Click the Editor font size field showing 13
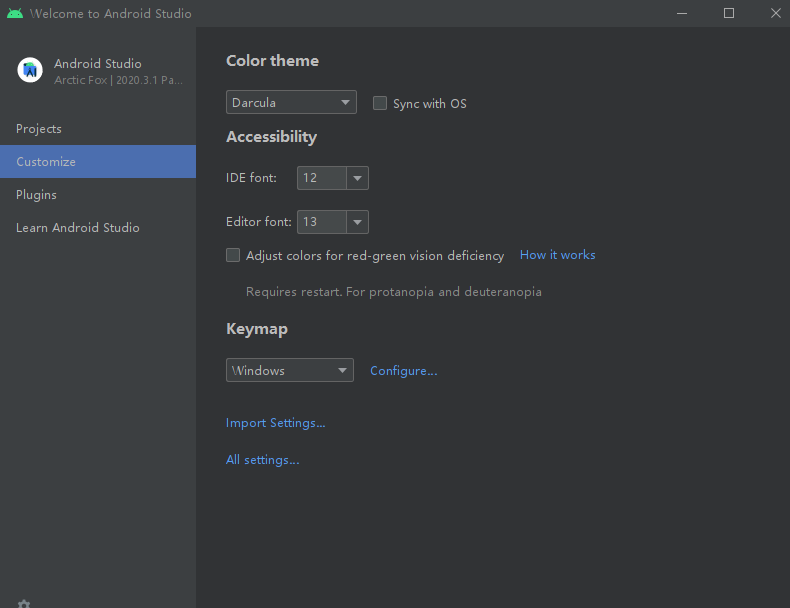790x608 pixels. click(322, 222)
